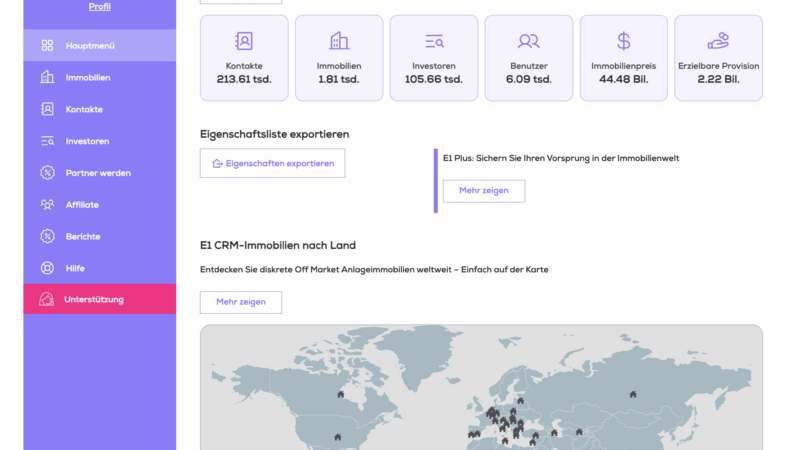This screenshot has width=800, height=450.
Task: Click the export icon inside Eigenschaften exportieren
Action: point(217,163)
